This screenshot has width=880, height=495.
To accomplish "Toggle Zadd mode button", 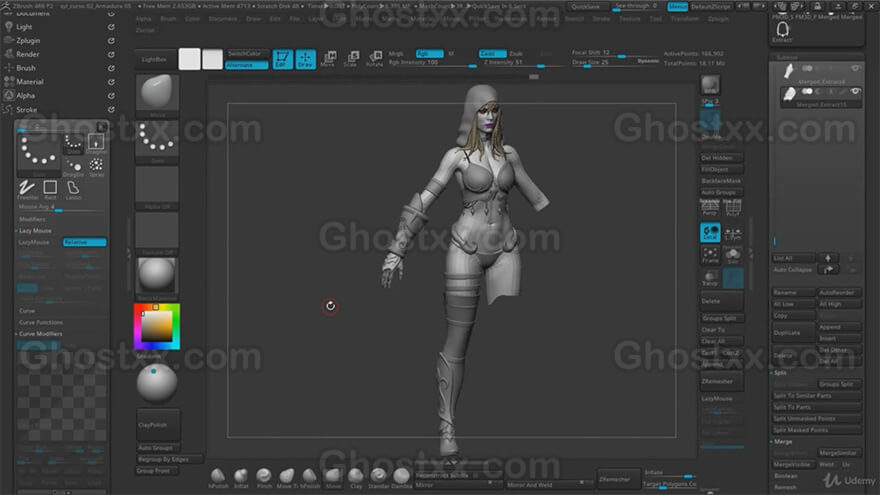I will [492, 53].
